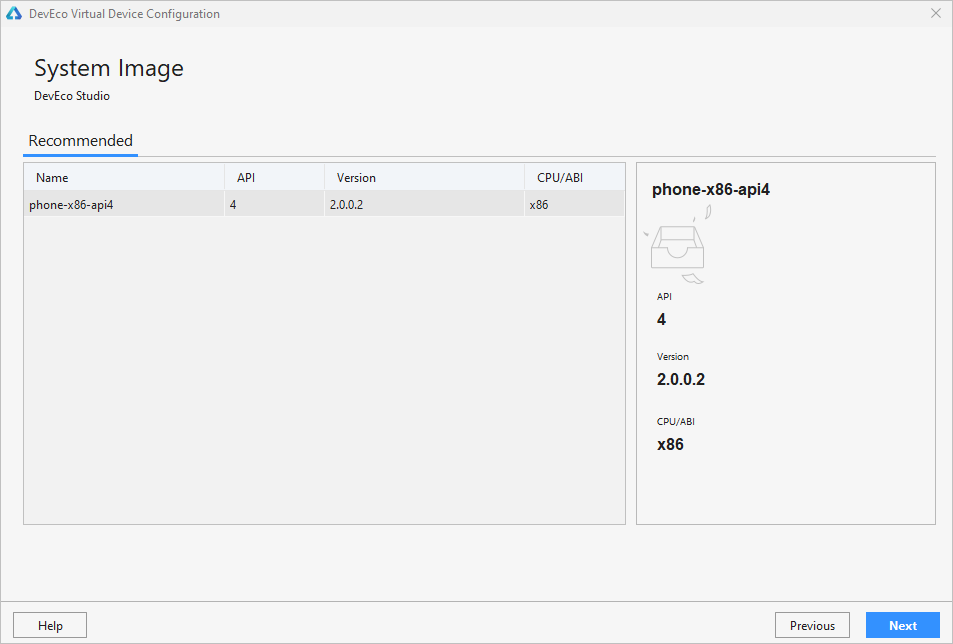Image resolution: width=953 pixels, height=644 pixels.
Task: Click the phone-x86-api4 title in details panel
Action: coord(710,189)
